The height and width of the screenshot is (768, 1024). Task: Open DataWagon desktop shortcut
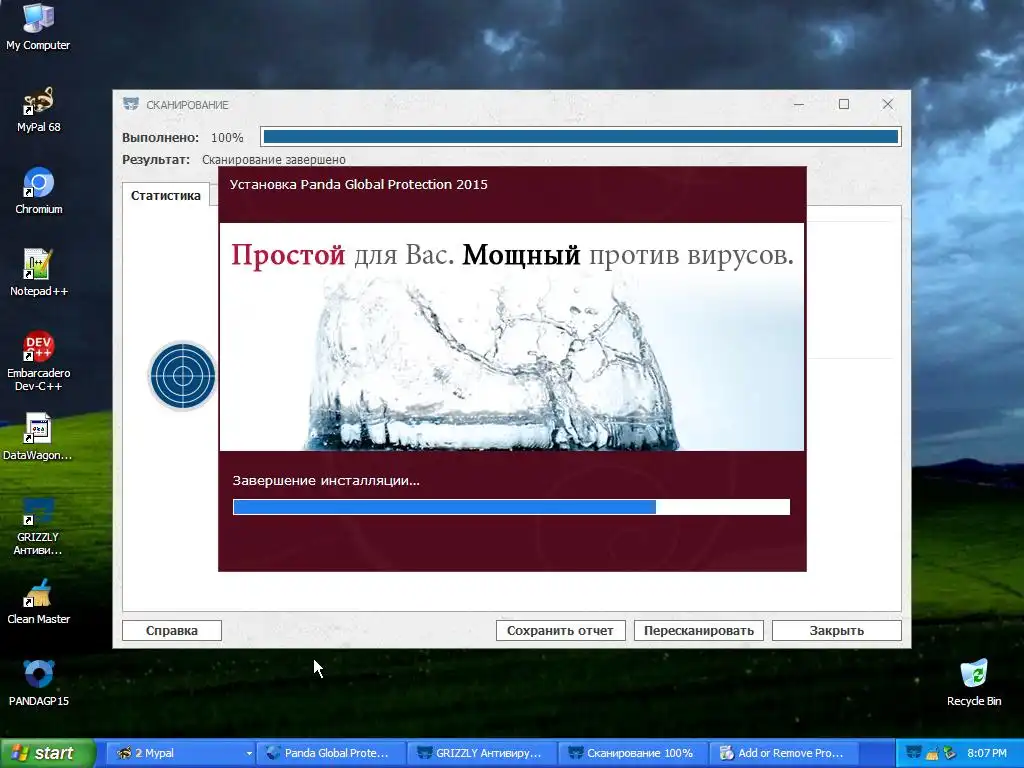pos(38,437)
